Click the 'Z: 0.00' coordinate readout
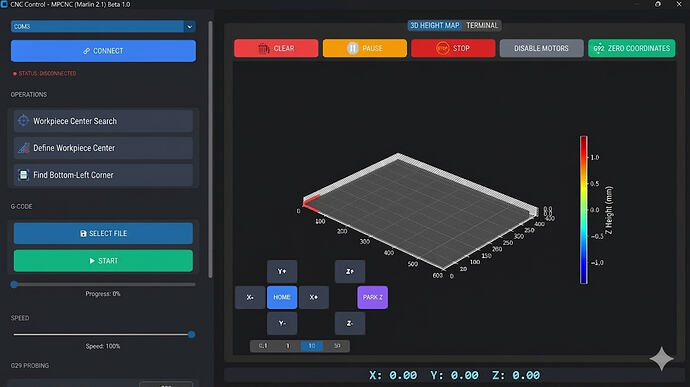Image resolution: width=690 pixels, height=387 pixels. pos(516,376)
